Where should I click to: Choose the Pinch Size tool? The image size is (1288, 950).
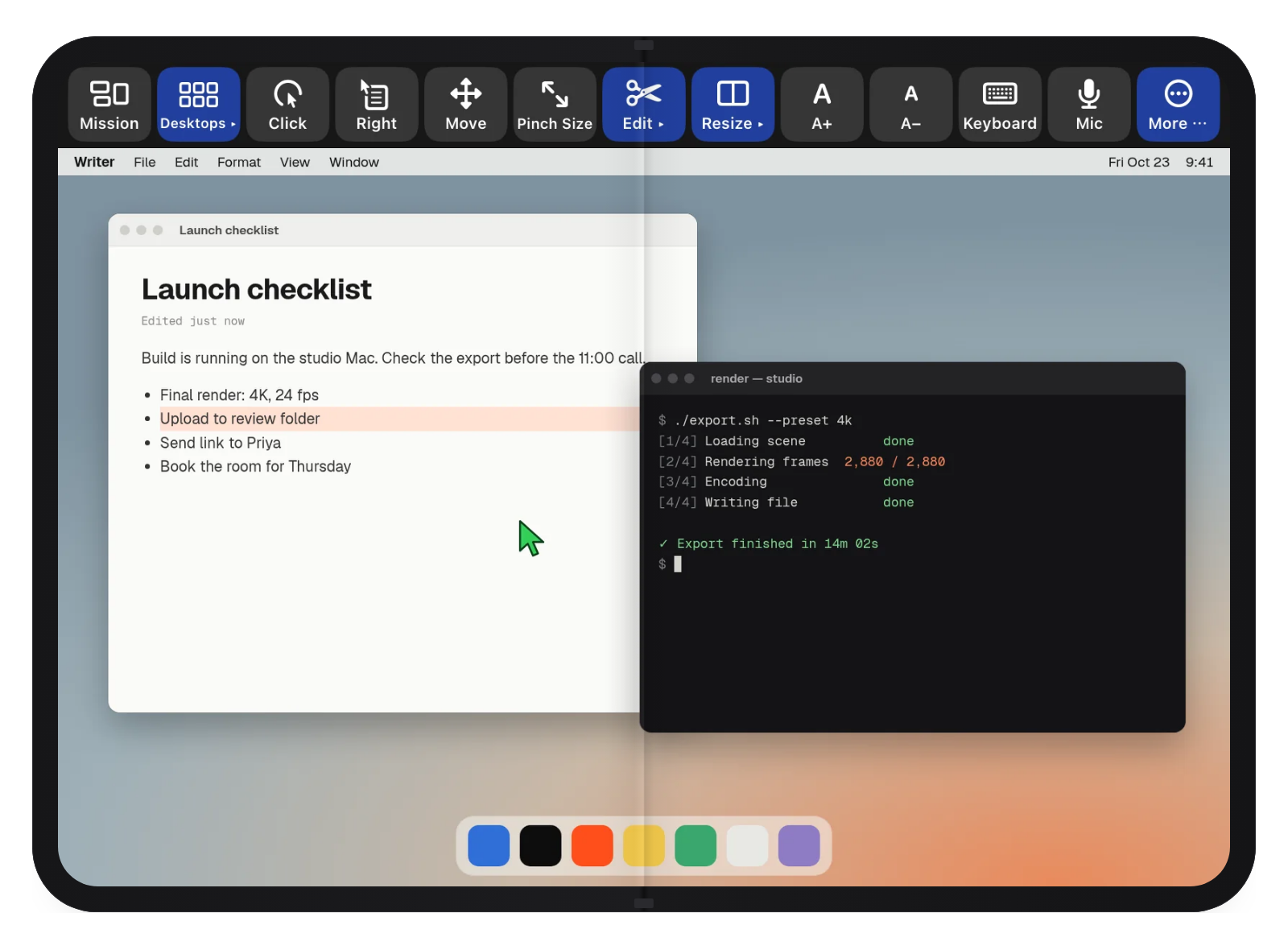555,105
